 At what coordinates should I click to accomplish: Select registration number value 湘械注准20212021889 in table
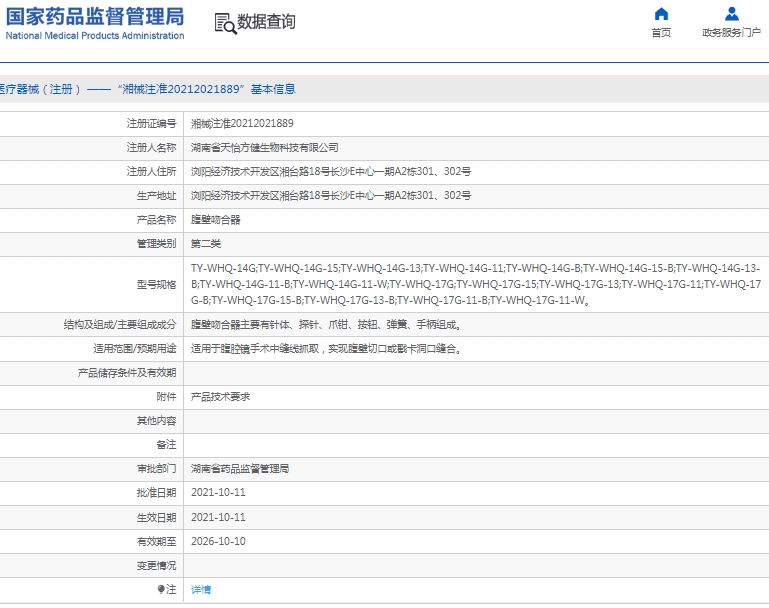tap(242, 124)
